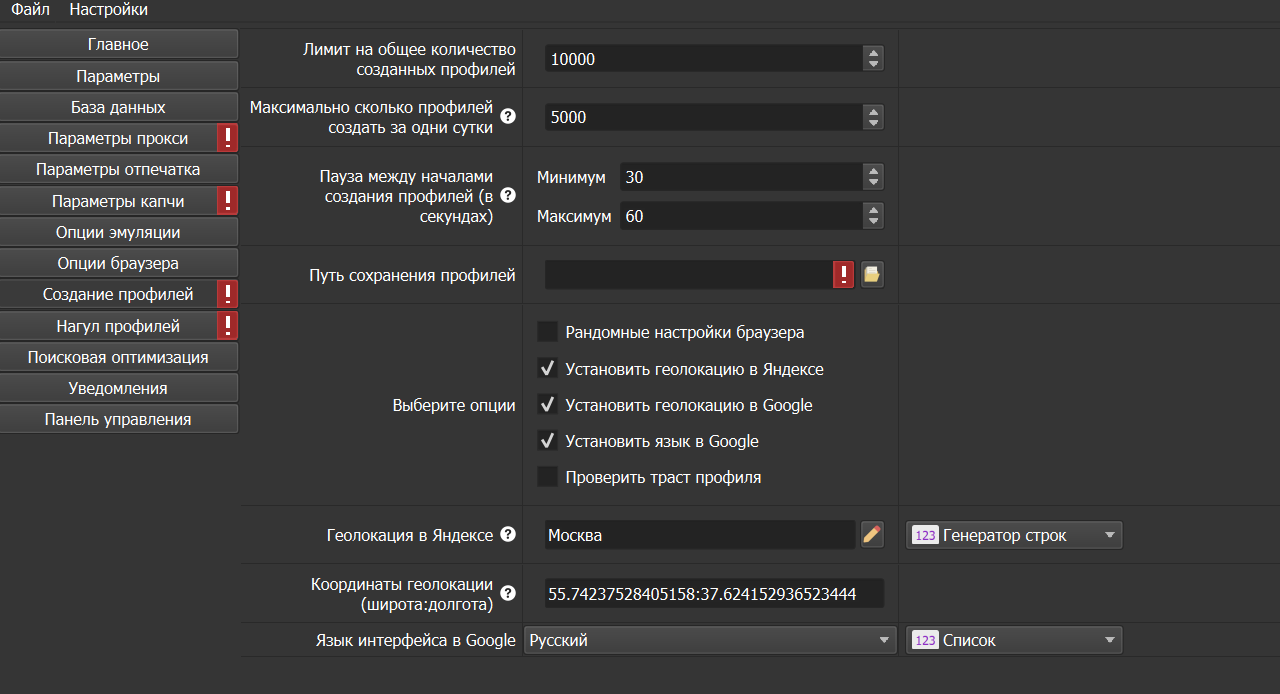Enable Рандомные настройки браузера checkbox
The height and width of the screenshot is (694, 1280).
point(547,332)
